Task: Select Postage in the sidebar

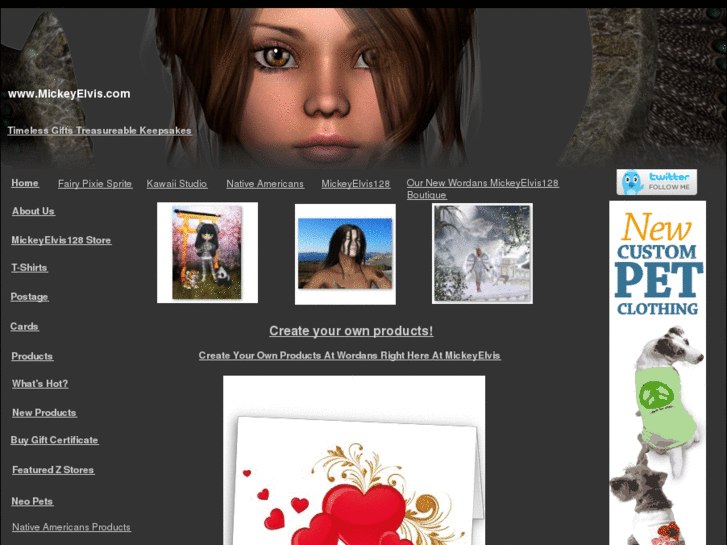Action: (x=29, y=296)
